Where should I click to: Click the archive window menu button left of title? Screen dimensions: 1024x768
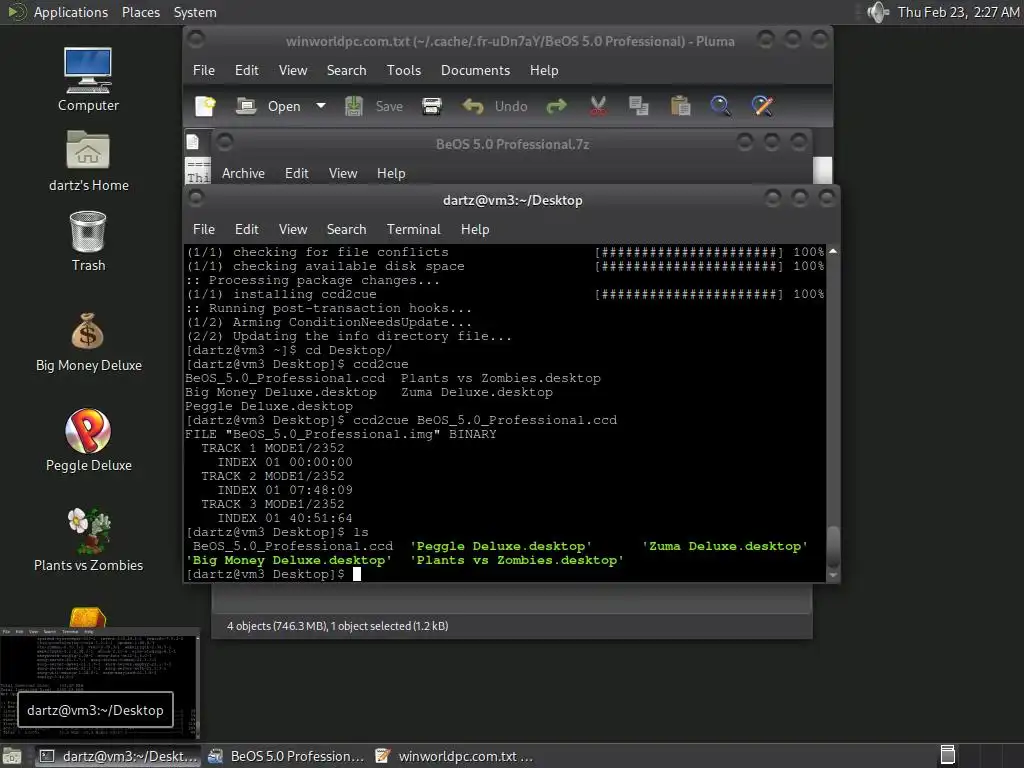(x=225, y=141)
